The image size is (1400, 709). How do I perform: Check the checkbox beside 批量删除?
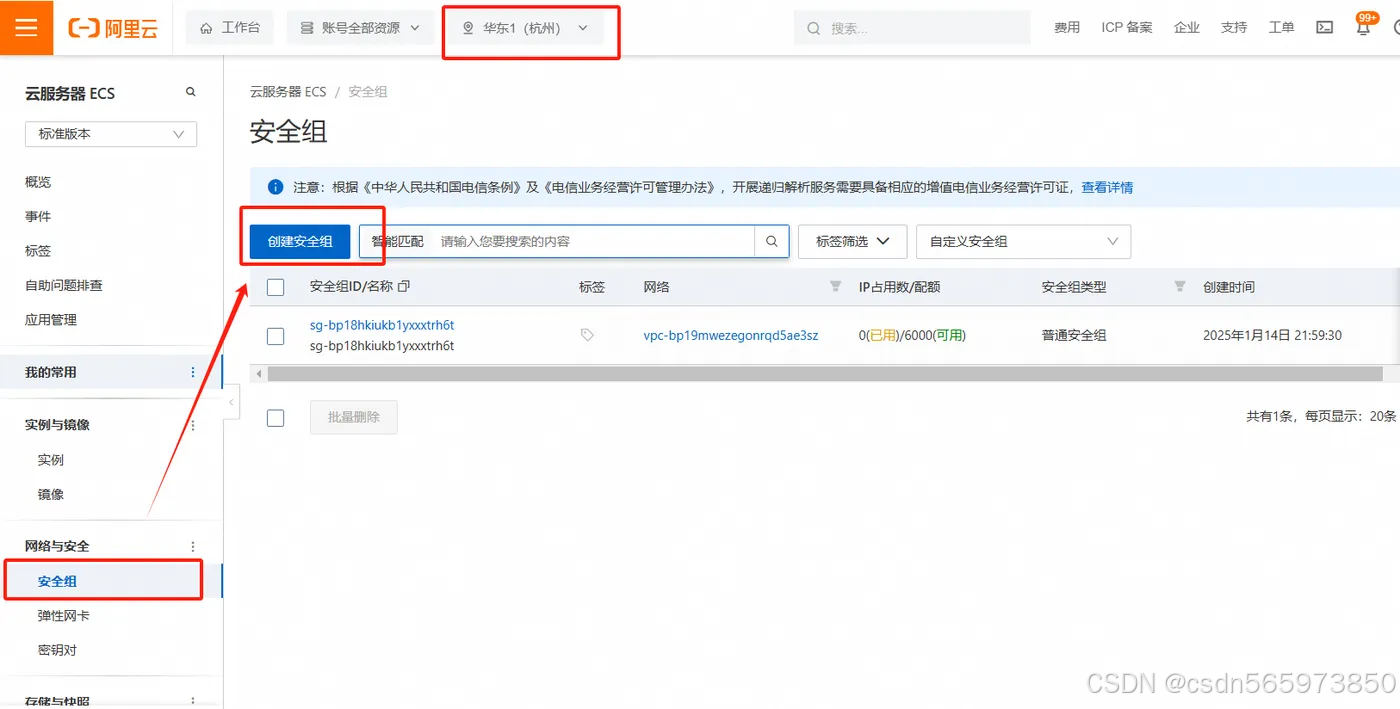275,418
